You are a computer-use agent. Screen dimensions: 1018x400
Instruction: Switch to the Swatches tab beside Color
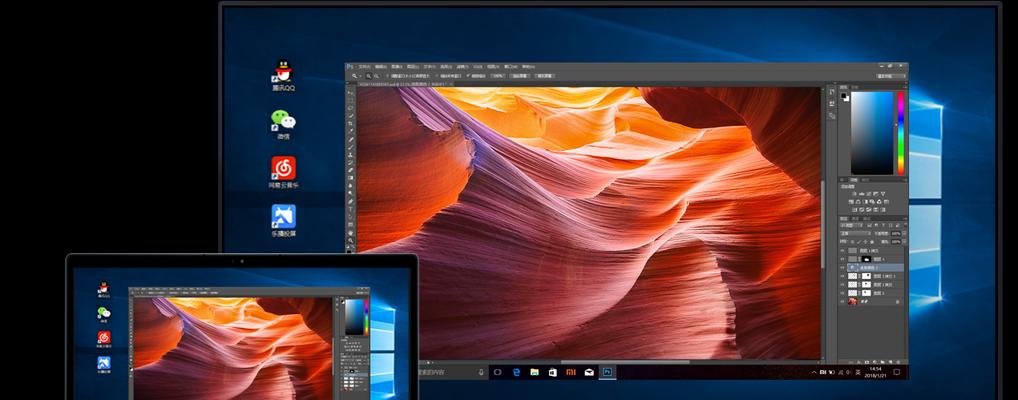click(x=854, y=87)
